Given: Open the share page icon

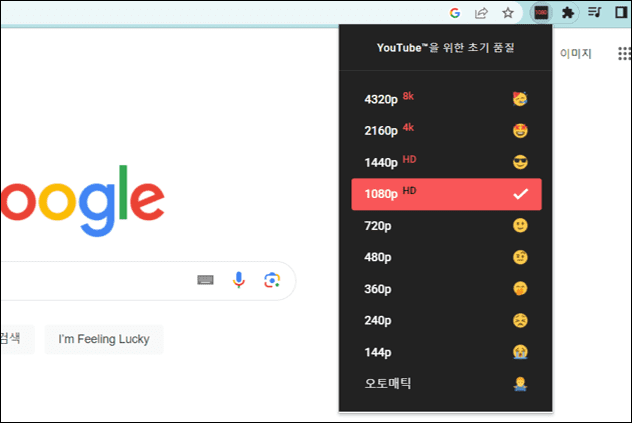Looking at the screenshot, I should (481, 13).
